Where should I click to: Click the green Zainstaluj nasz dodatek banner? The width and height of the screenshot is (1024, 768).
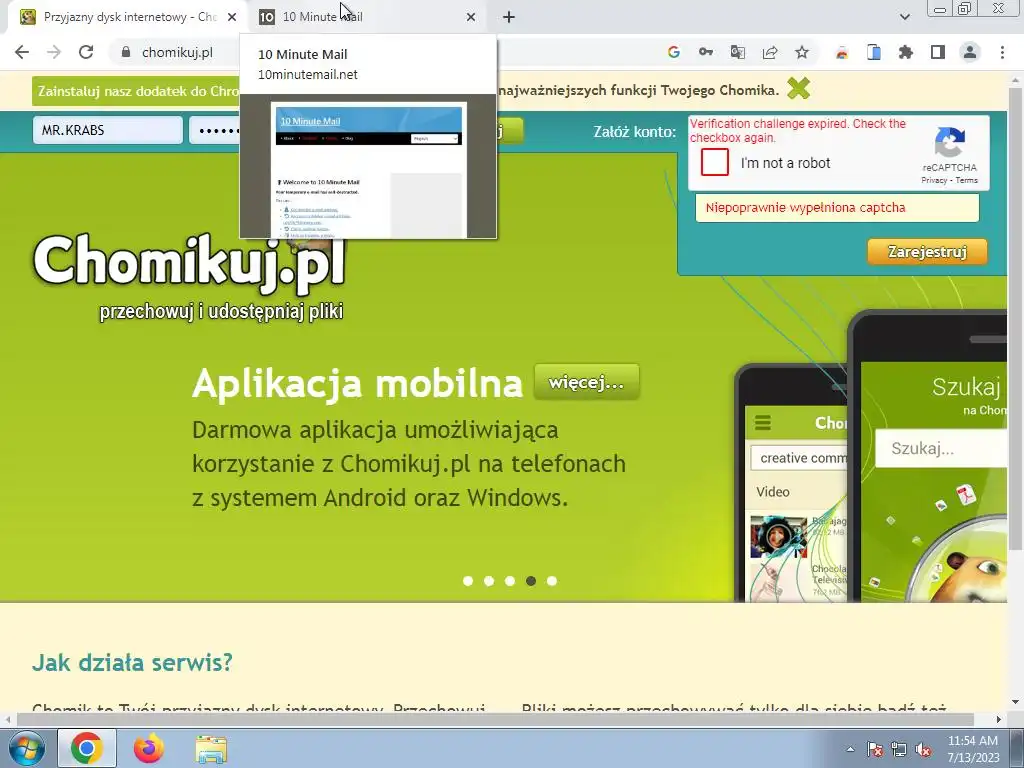click(x=136, y=91)
